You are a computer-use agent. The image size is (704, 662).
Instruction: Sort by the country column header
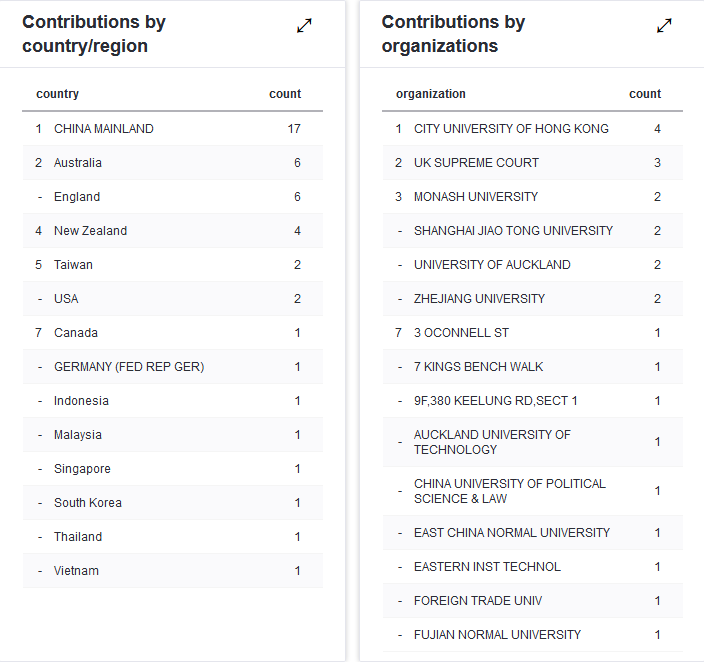[x=57, y=94]
